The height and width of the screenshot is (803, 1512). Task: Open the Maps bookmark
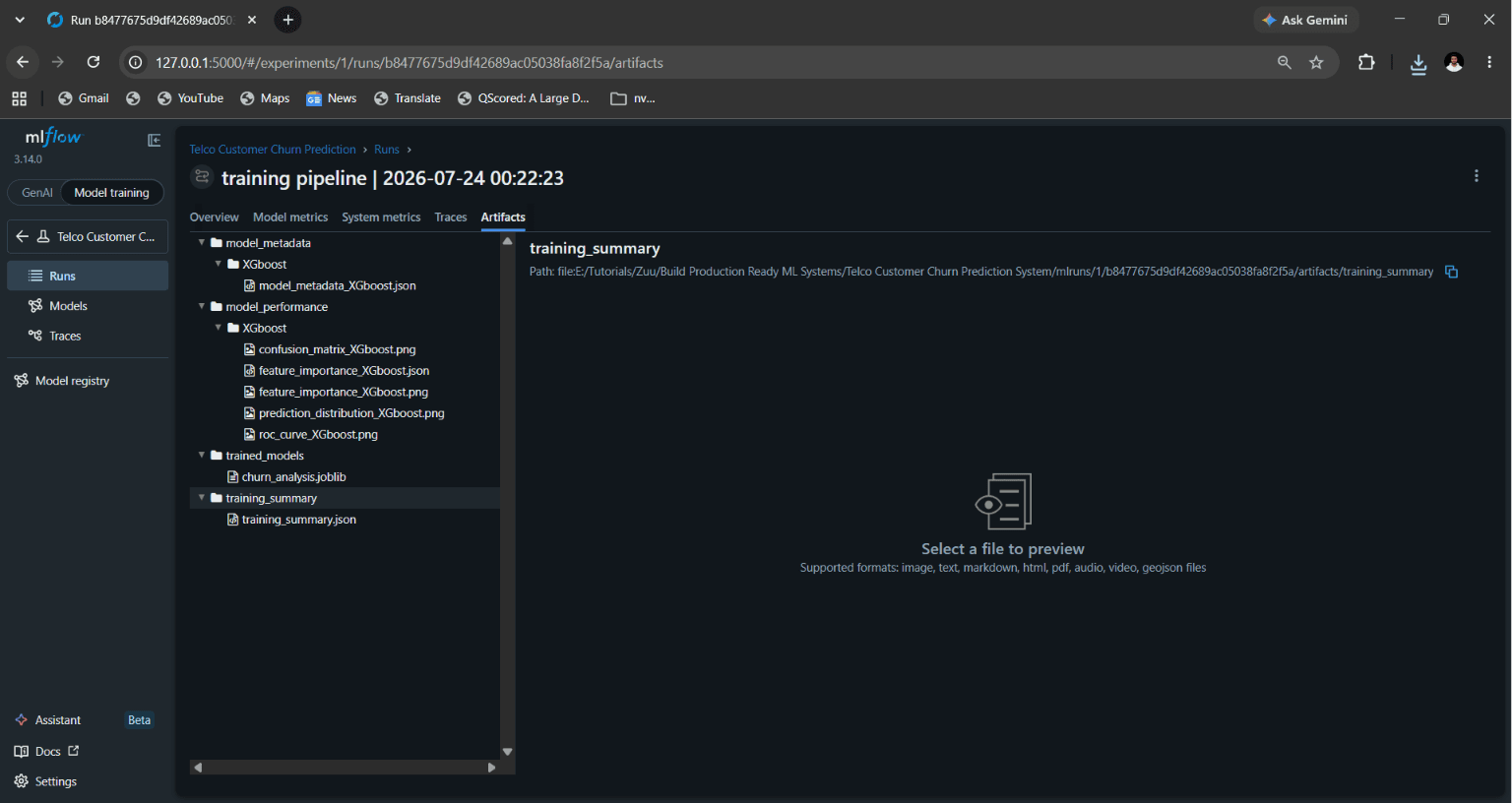(x=265, y=98)
